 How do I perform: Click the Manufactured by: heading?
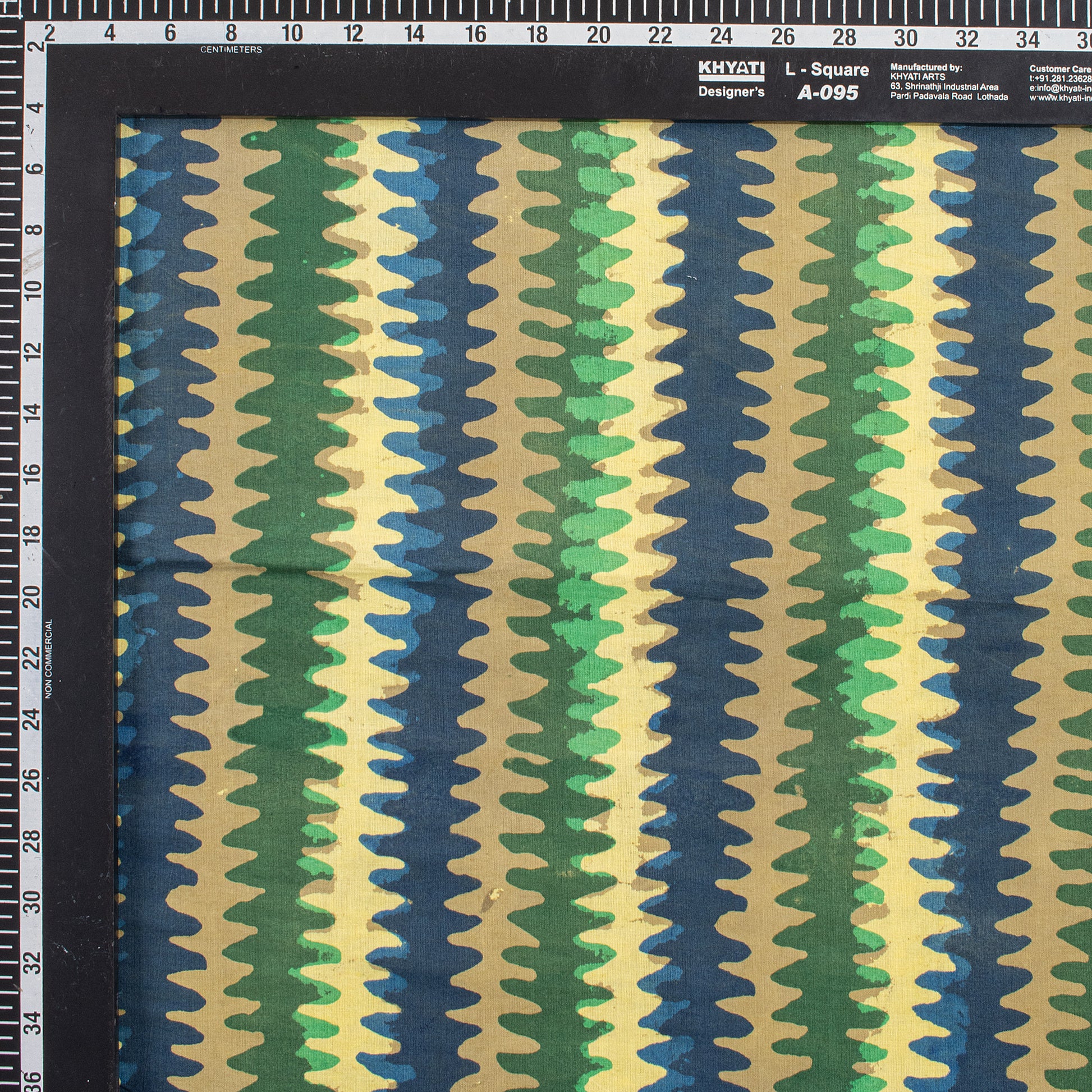(x=926, y=67)
